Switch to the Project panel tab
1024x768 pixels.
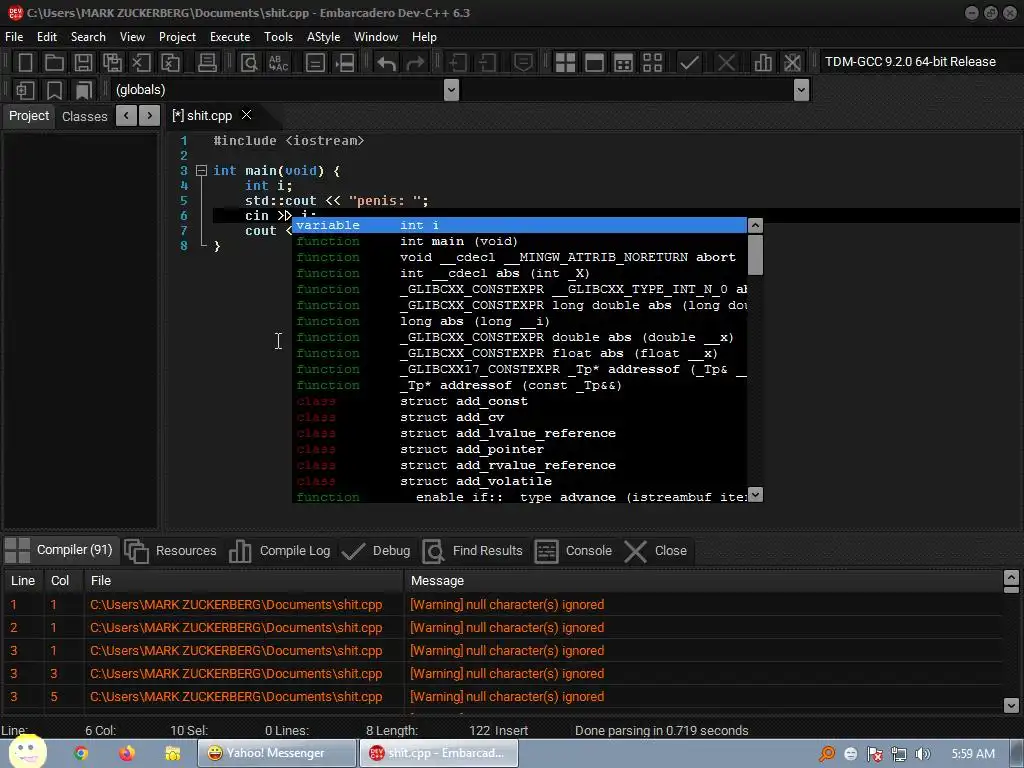[29, 116]
